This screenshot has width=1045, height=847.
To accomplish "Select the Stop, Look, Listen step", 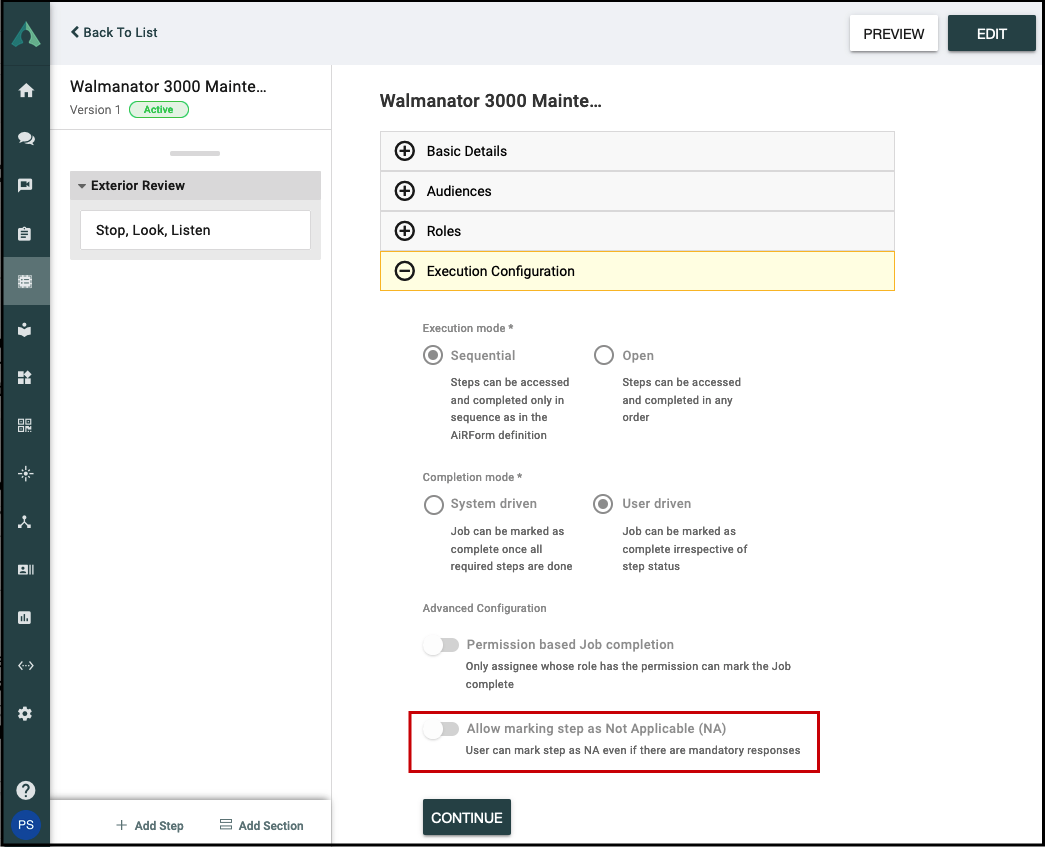I will (195, 230).
